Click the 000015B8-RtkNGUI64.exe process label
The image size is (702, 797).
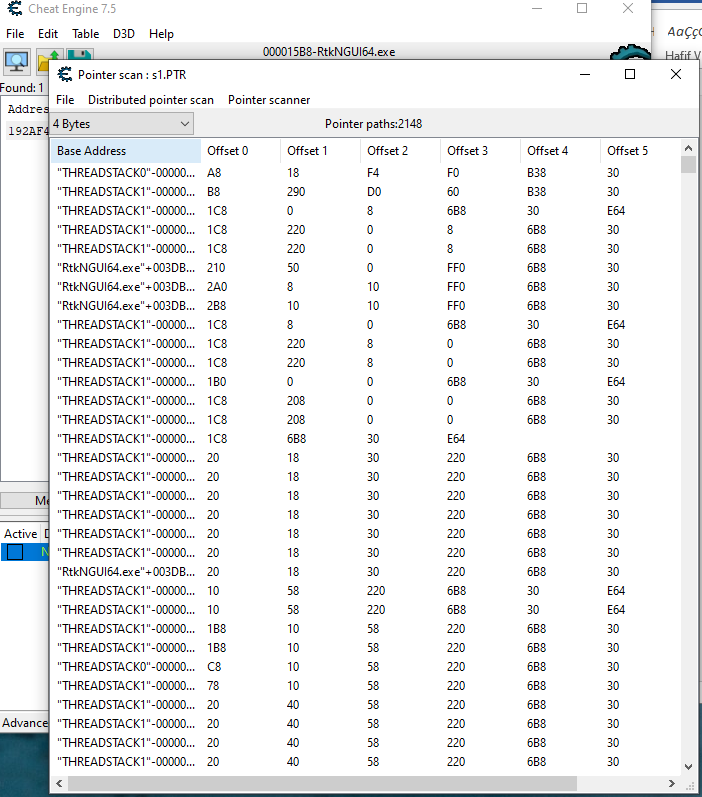[x=329, y=52]
